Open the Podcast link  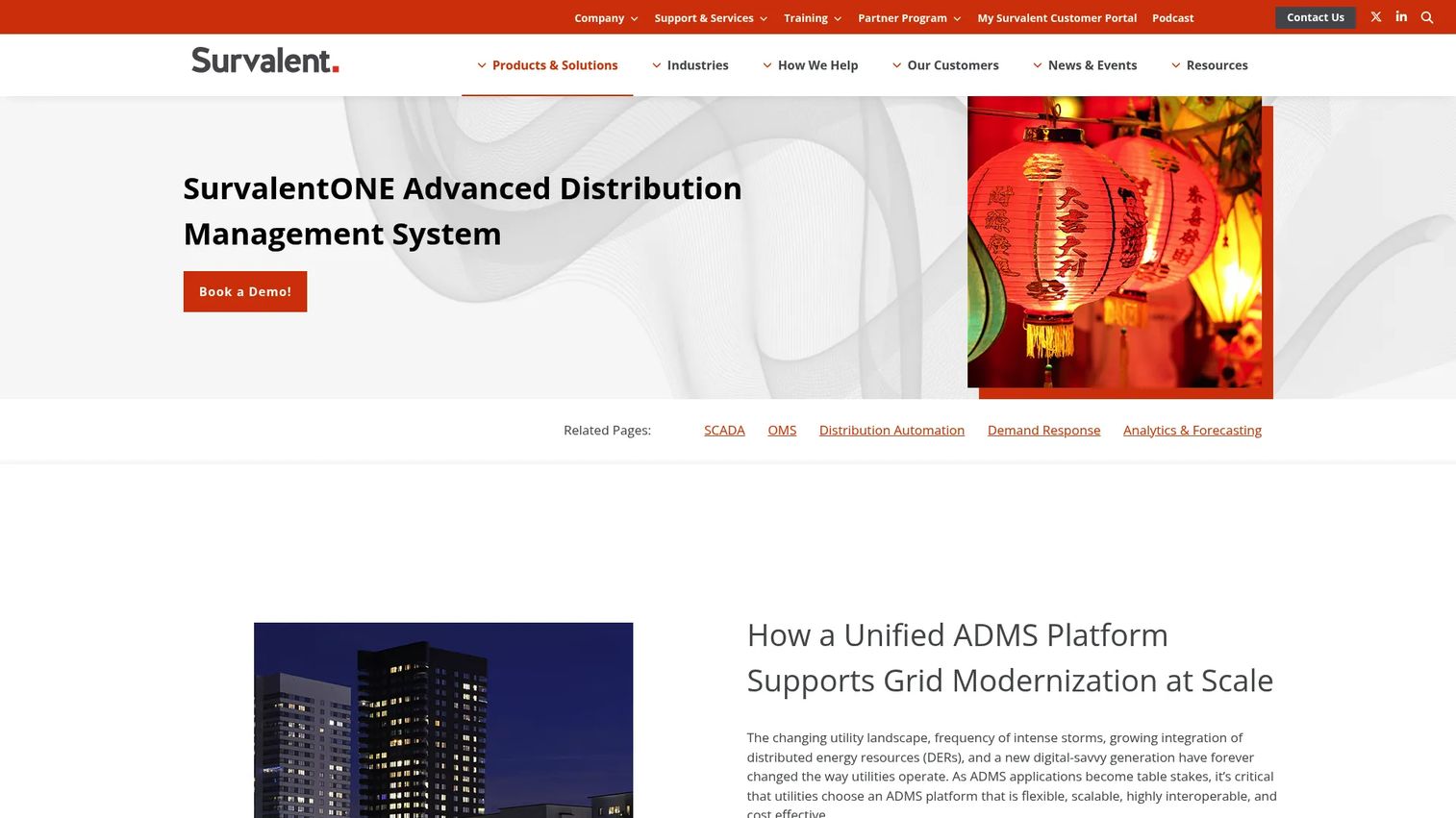tap(1173, 18)
